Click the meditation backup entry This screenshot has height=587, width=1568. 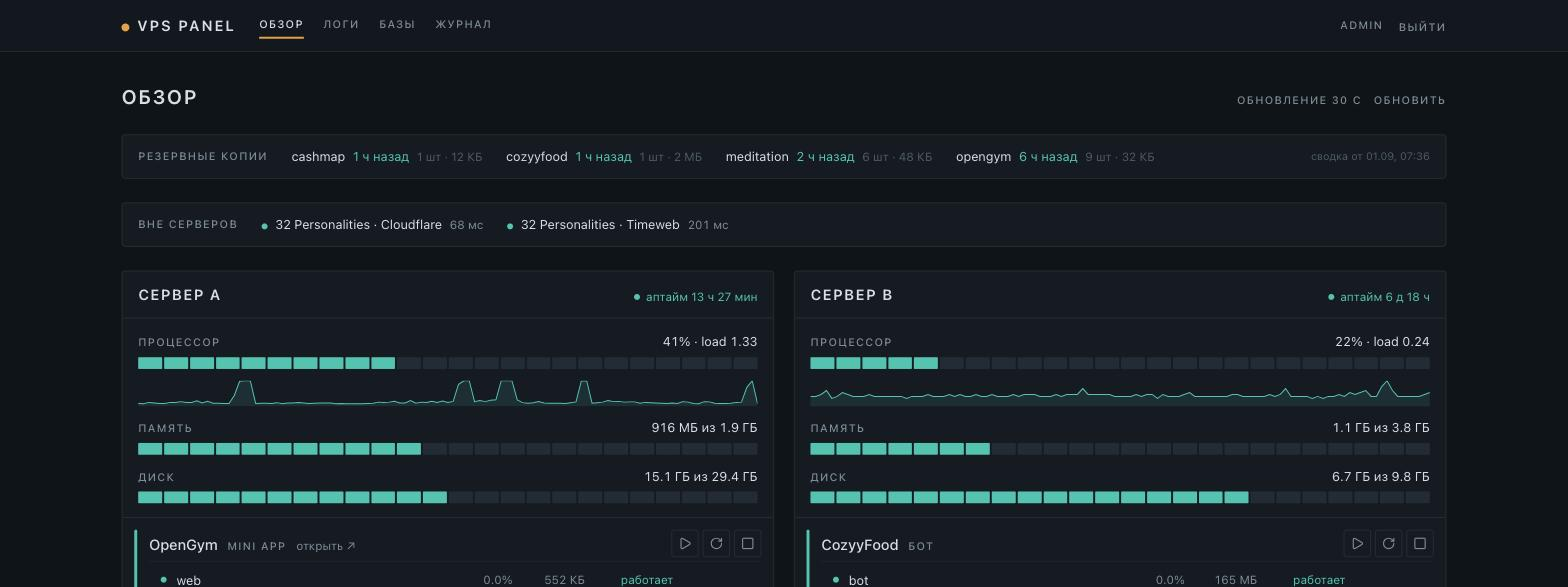pos(829,157)
